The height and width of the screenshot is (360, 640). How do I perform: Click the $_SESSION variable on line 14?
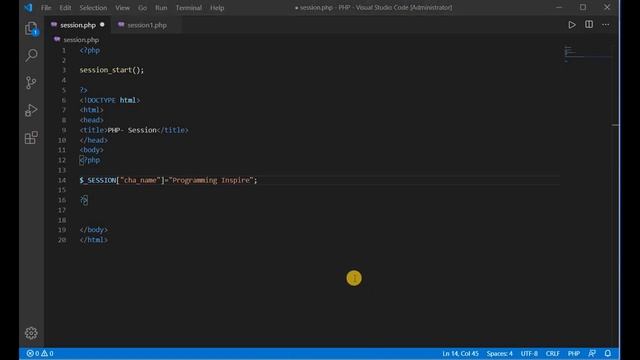point(98,180)
